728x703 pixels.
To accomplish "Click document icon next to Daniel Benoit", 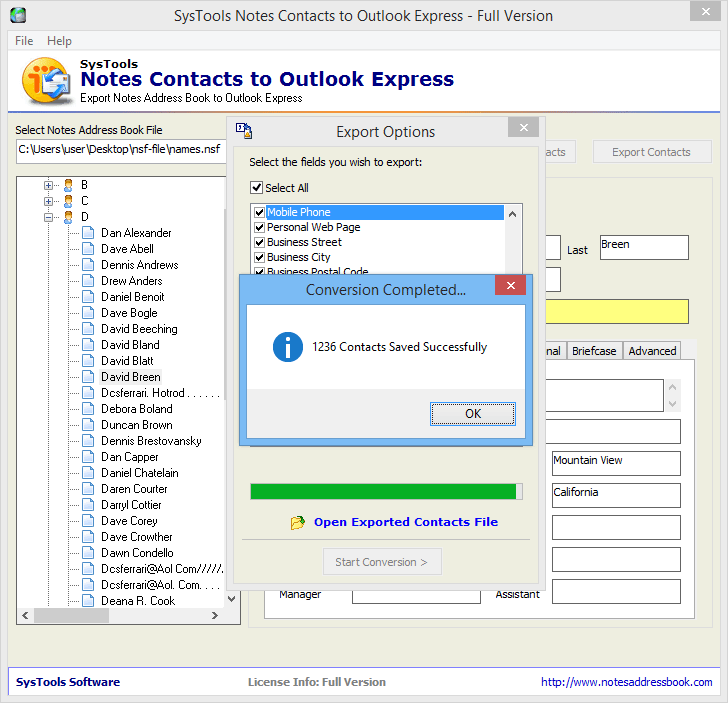I will point(88,297).
